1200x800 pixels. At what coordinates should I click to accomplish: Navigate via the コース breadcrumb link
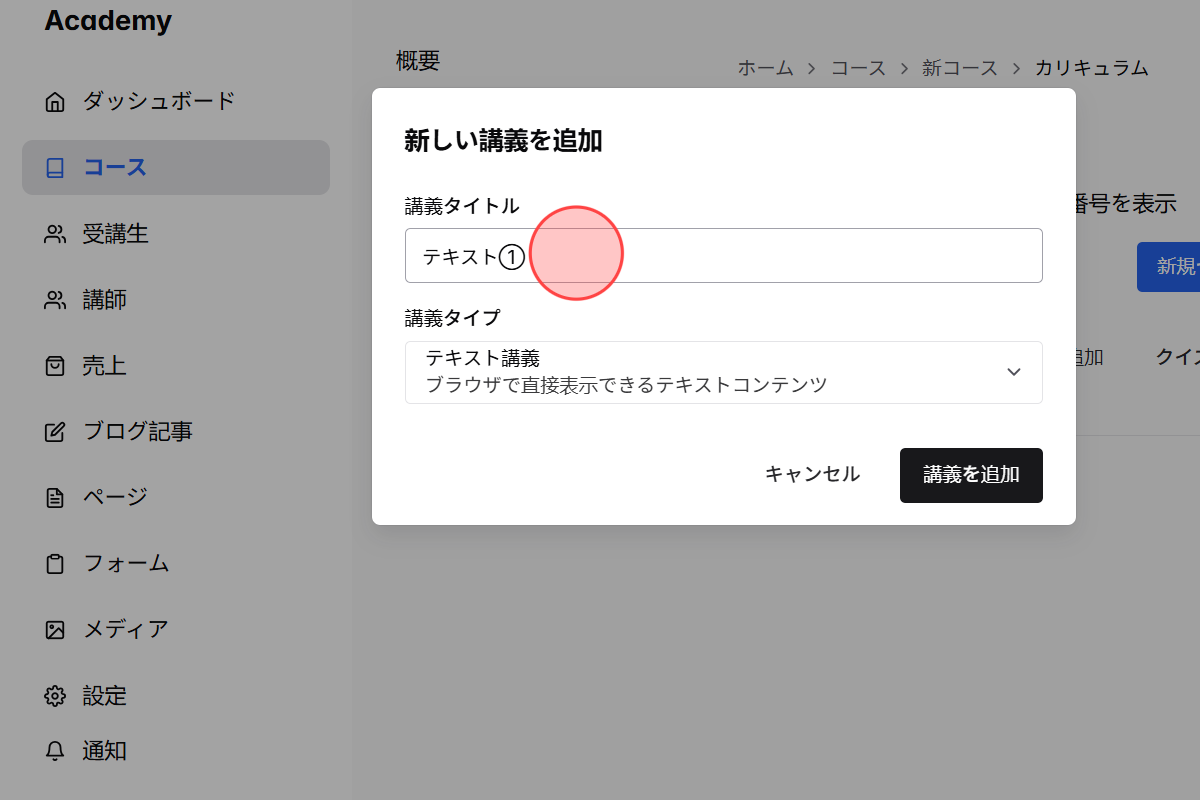[x=858, y=68]
